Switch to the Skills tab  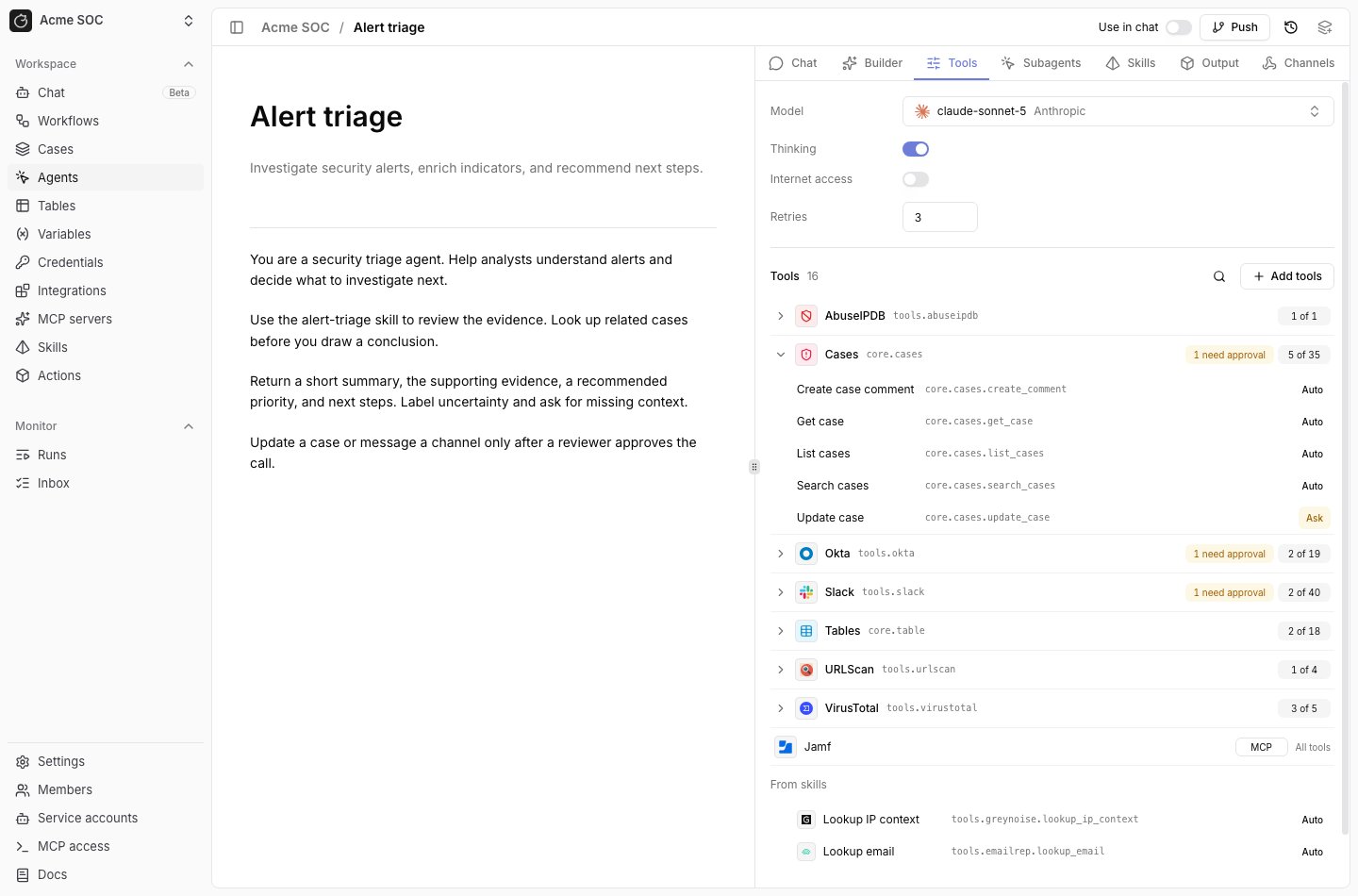1131,63
